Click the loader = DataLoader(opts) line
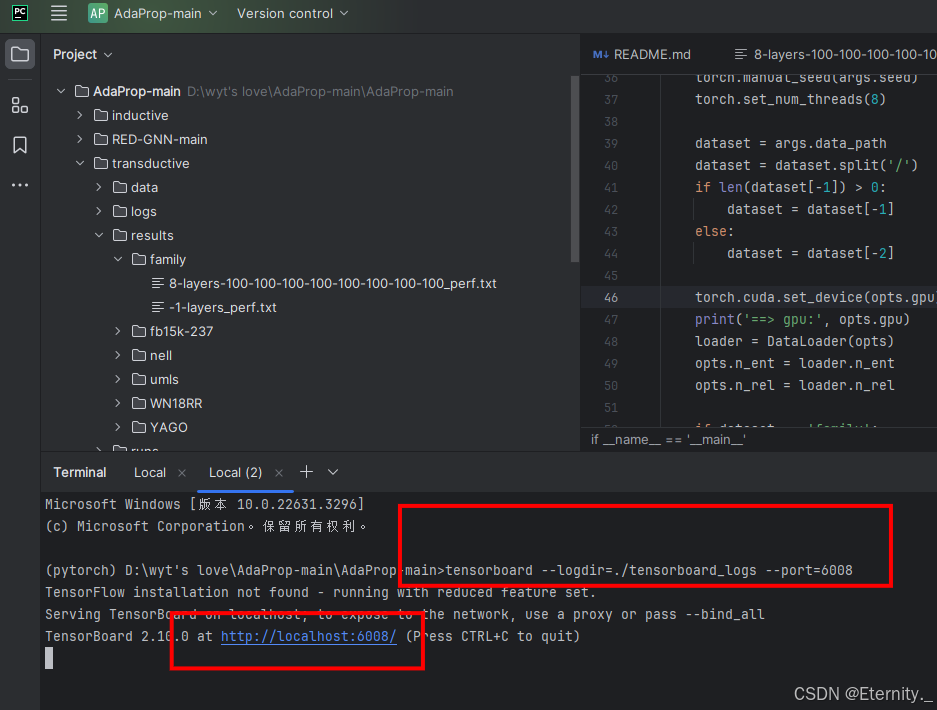 coord(794,341)
